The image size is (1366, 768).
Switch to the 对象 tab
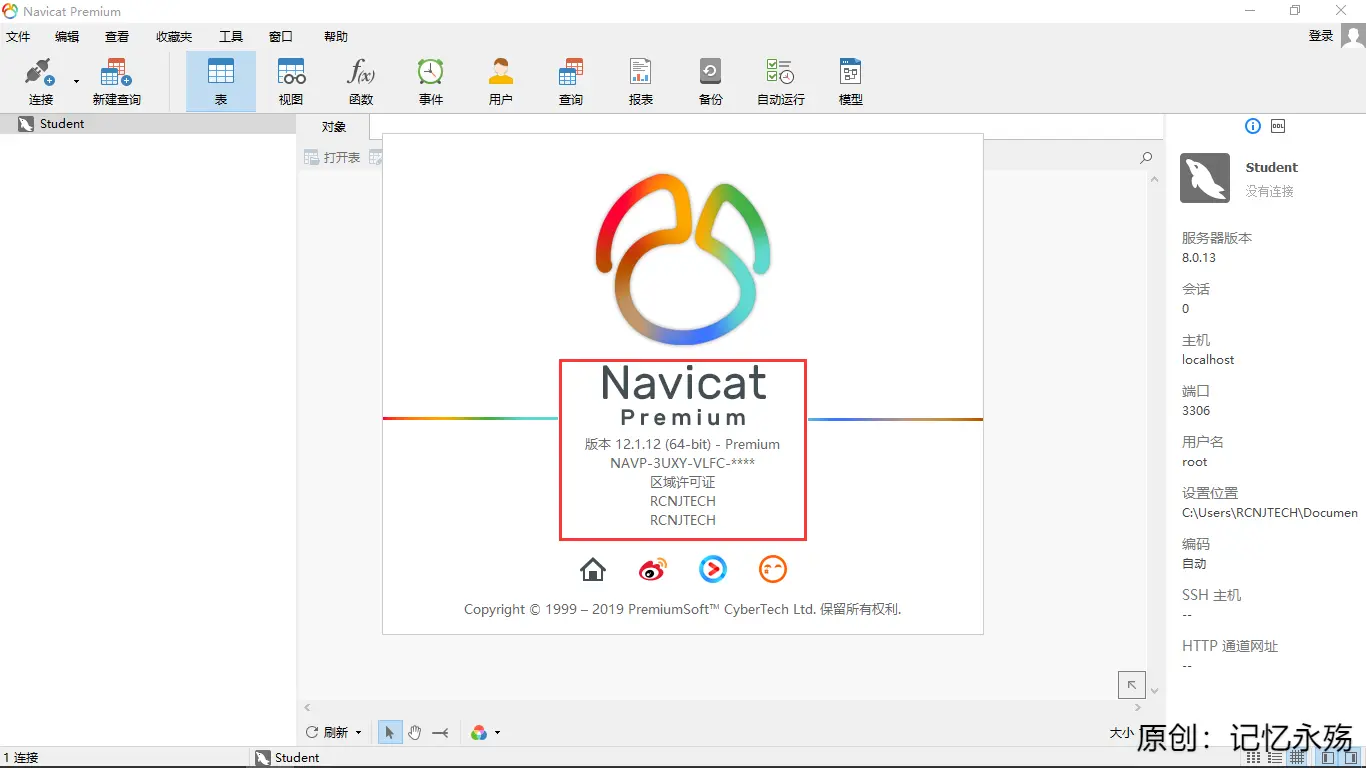pos(334,126)
